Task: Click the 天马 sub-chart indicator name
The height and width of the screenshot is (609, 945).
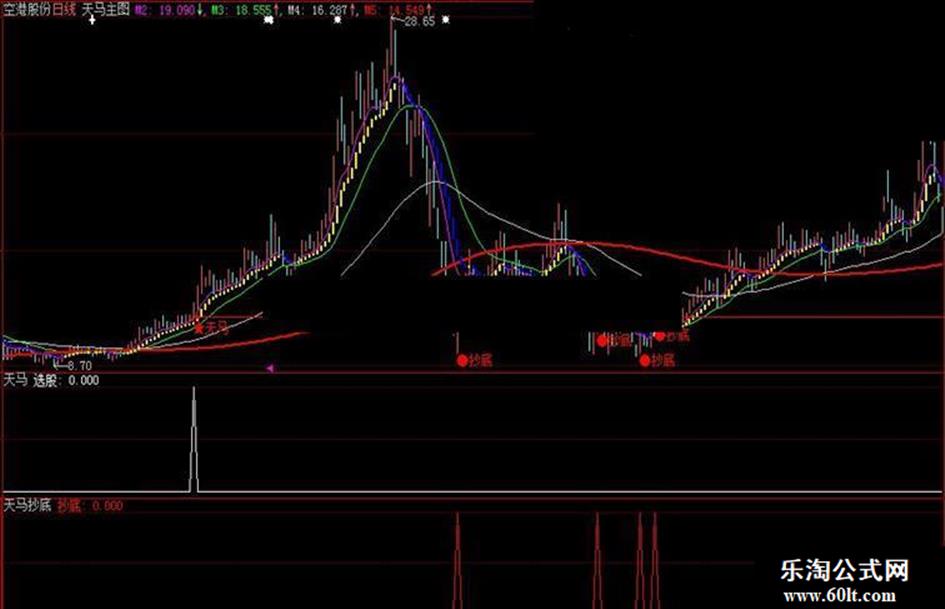Action: point(16,380)
